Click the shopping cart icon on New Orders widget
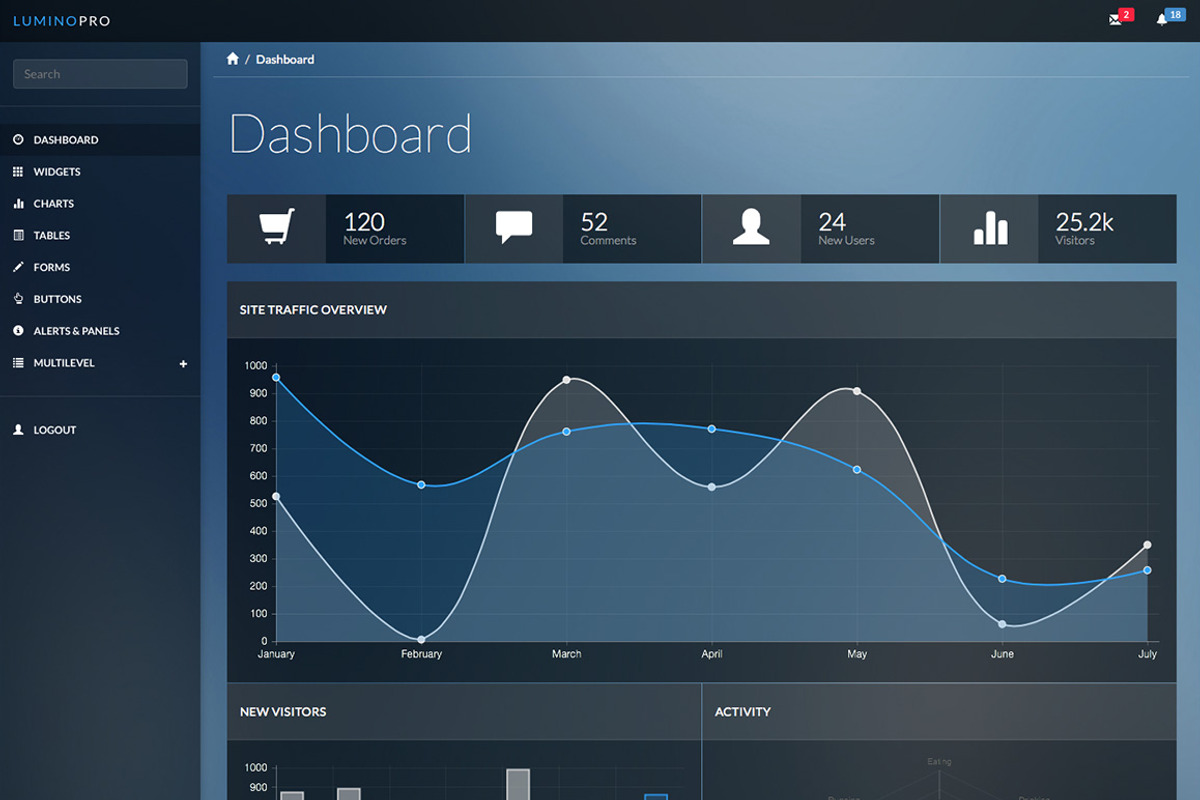 [x=277, y=224]
